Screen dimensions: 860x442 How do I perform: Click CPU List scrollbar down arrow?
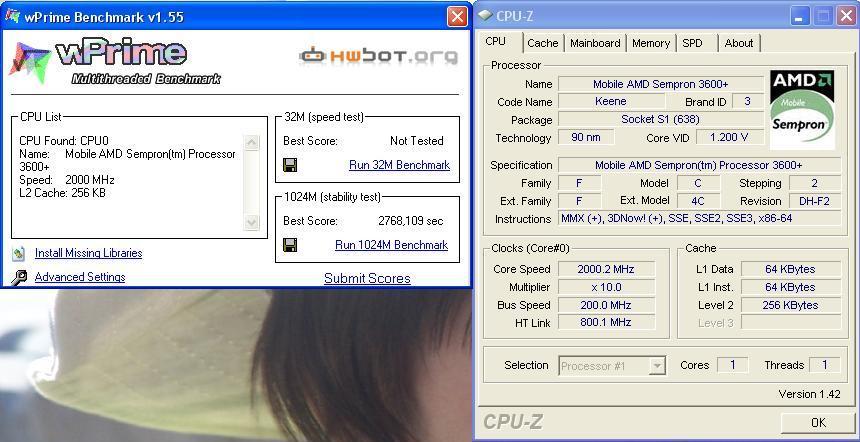[251, 222]
